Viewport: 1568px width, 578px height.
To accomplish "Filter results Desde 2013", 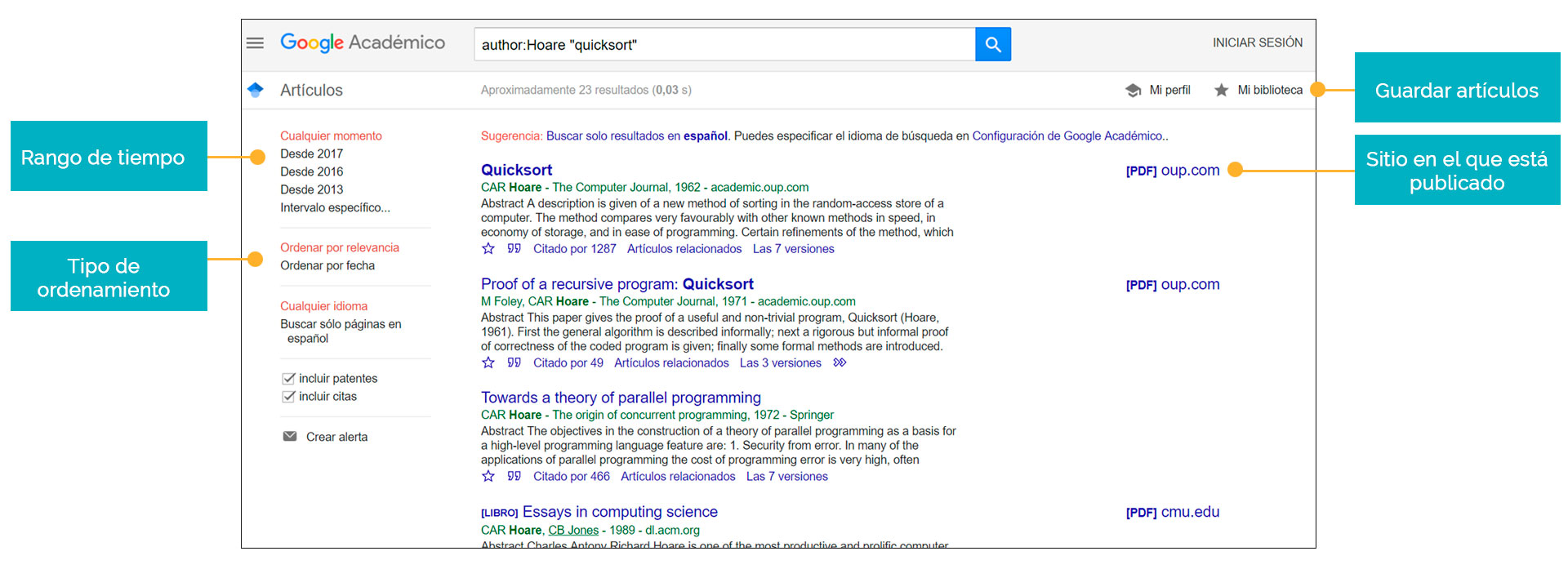I will [311, 189].
